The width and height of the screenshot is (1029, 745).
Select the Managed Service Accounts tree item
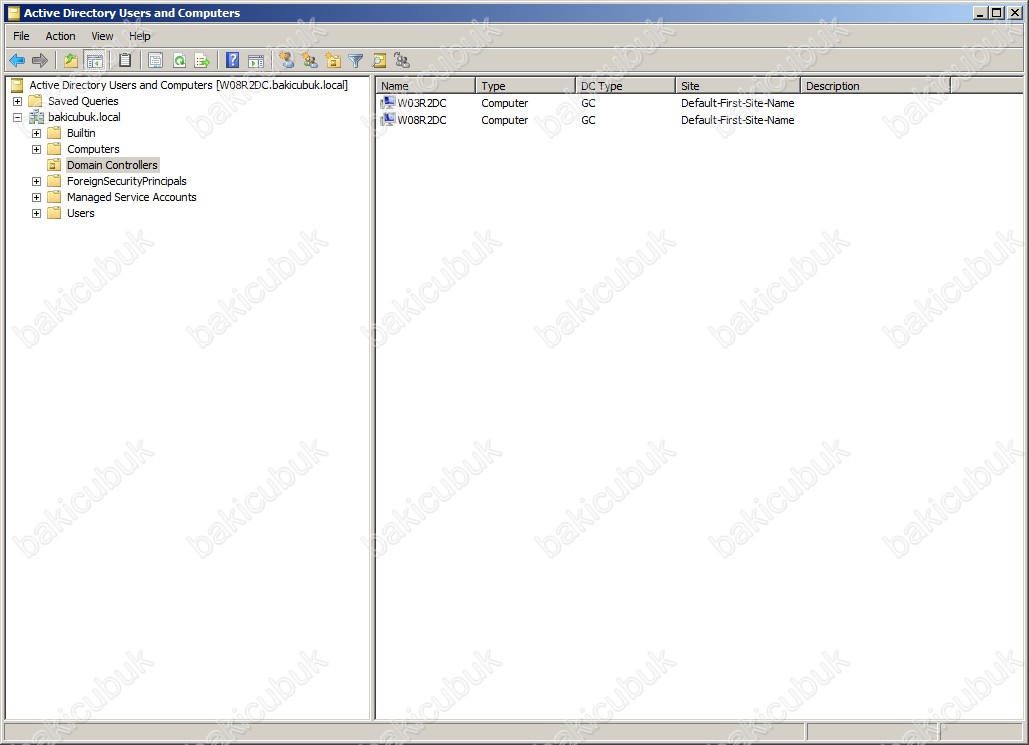pyautogui.click(x=132, y=197)
